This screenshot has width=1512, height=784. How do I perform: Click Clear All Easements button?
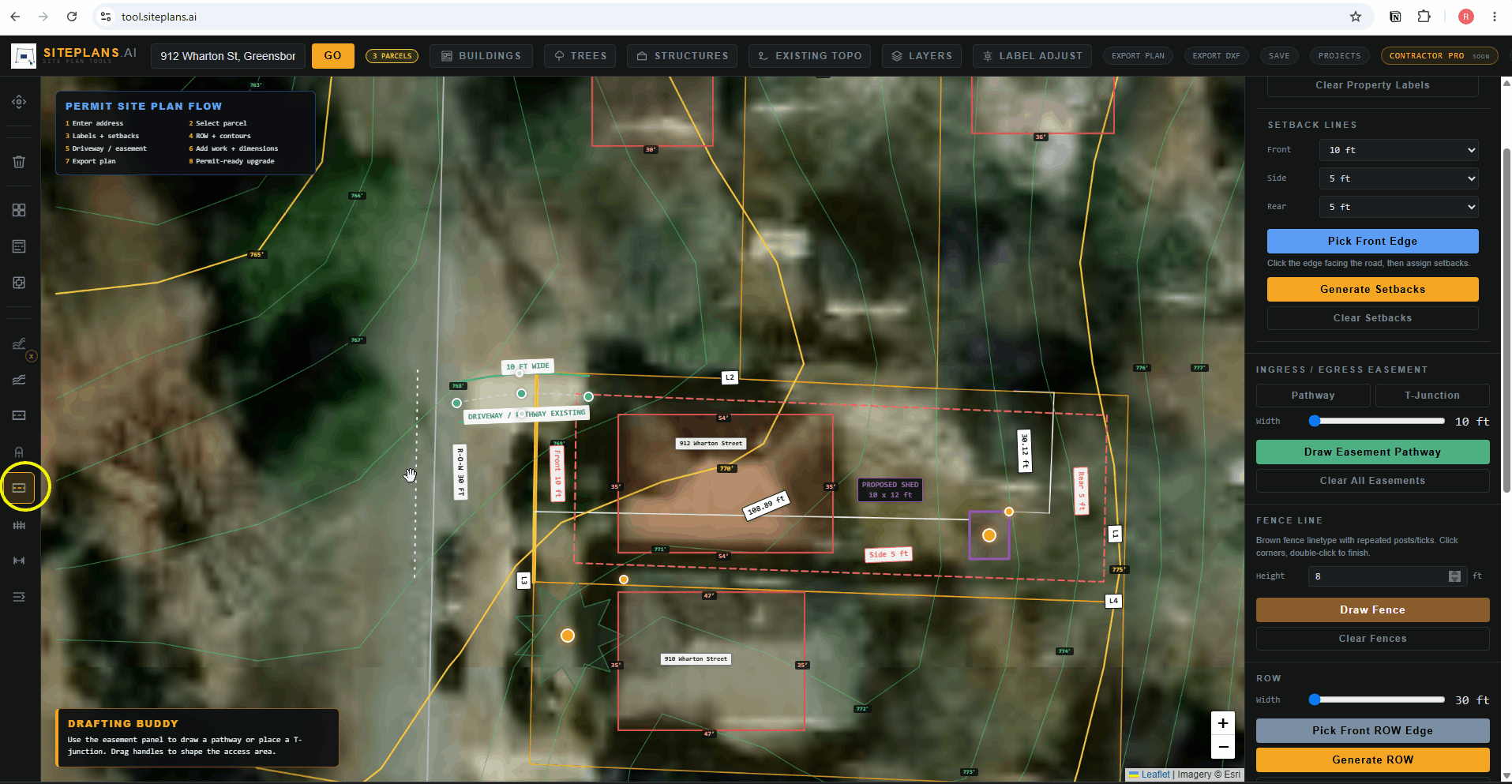pos(1372,480)
